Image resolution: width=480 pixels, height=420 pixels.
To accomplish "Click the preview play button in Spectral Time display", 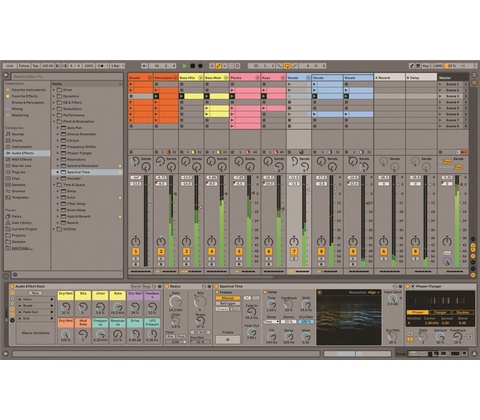I will (x=320, y=293).
